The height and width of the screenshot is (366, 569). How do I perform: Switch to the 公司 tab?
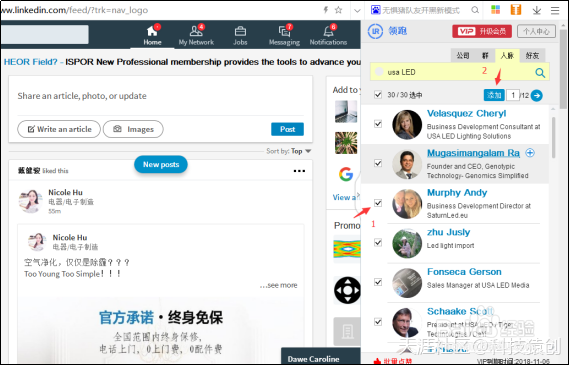[x=462, y=55]
